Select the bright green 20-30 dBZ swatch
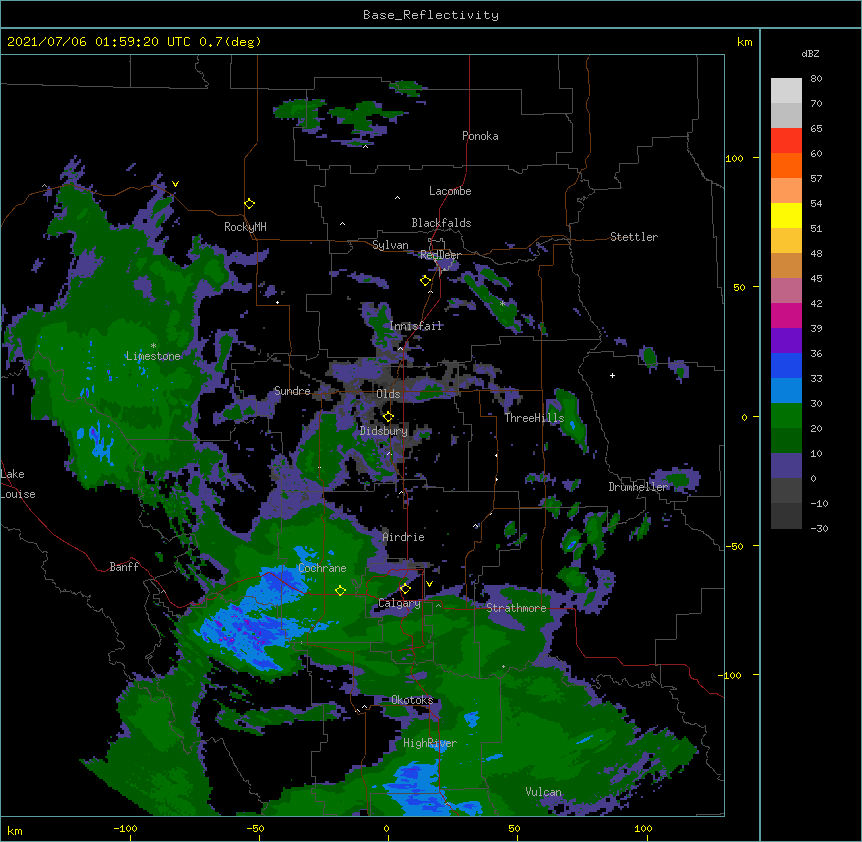Screen dimensions: 862x842 pyautogui.click(x=786, y=416)
